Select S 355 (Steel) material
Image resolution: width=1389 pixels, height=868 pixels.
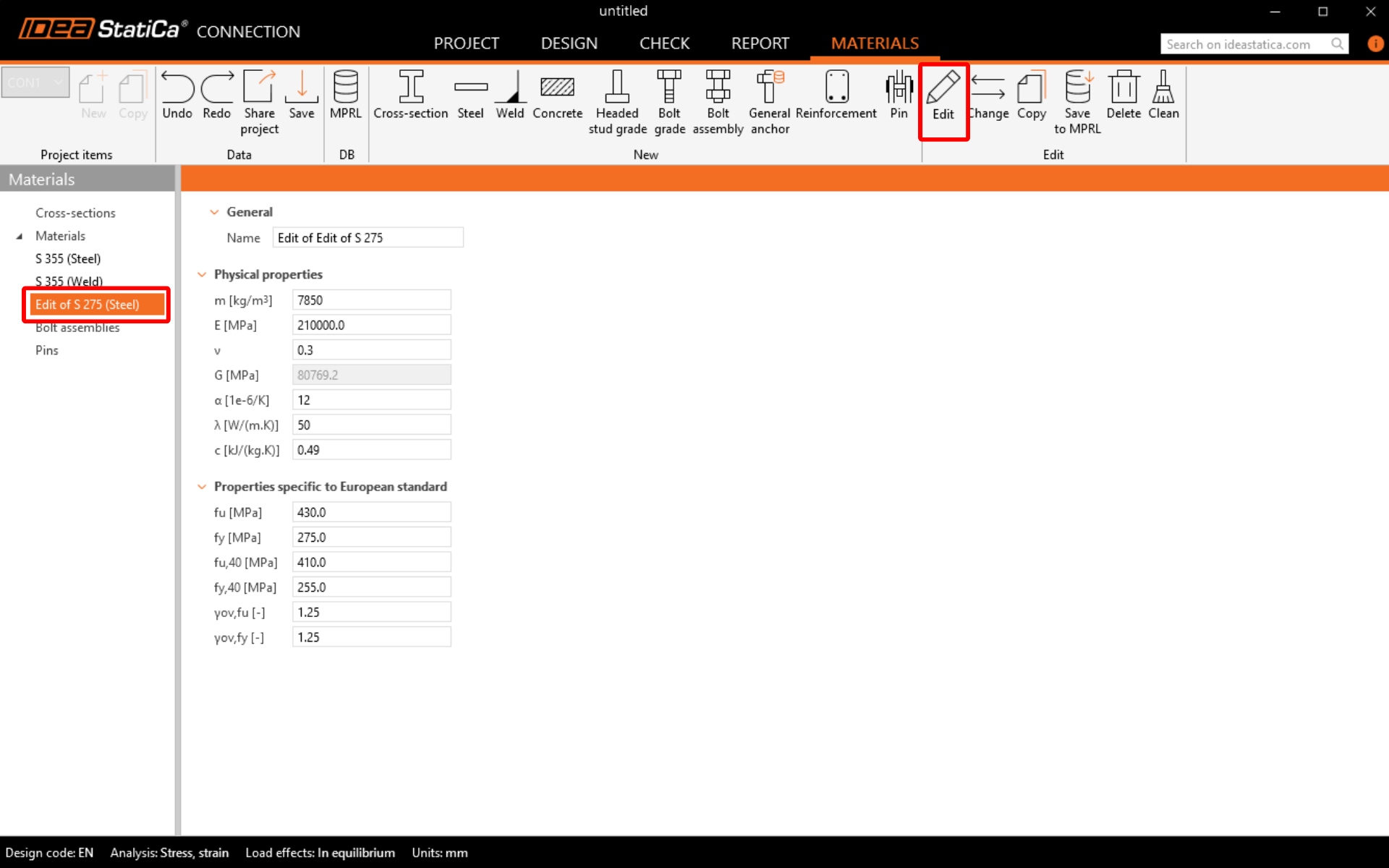click(68, 258)
